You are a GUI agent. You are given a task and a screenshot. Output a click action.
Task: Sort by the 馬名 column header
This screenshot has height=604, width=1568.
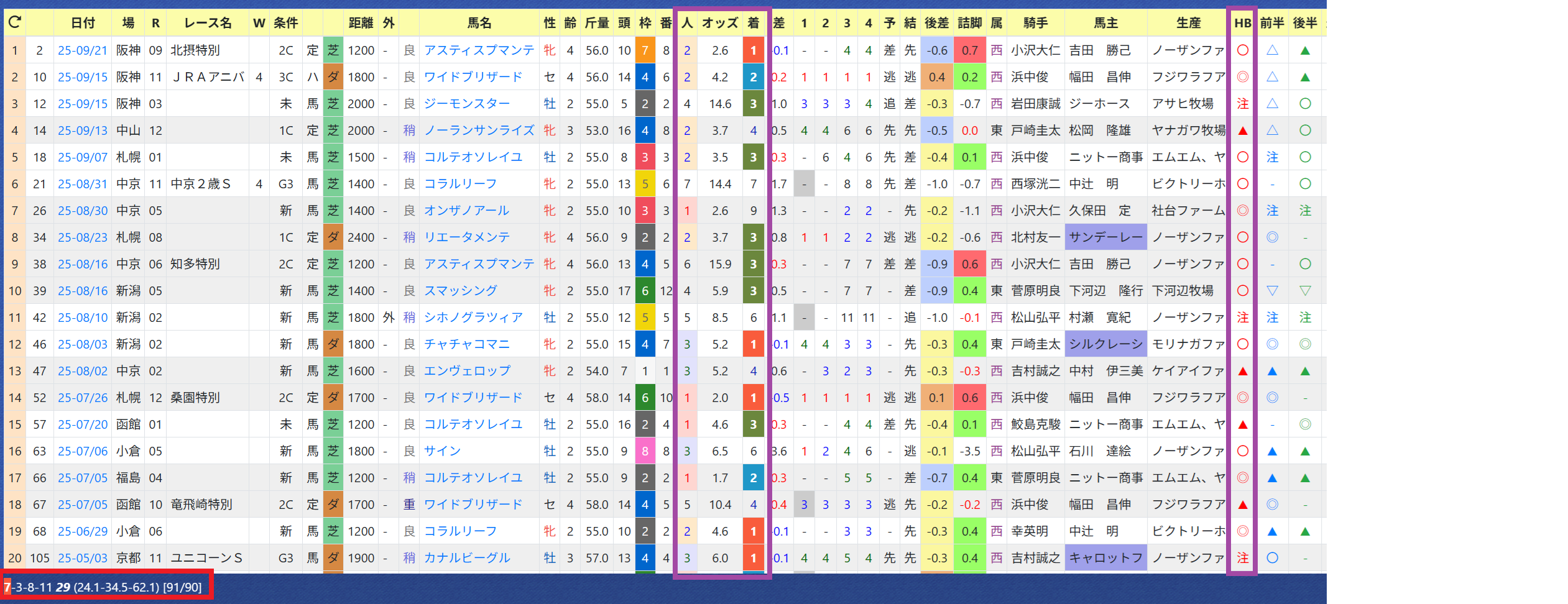click(479, 23)
